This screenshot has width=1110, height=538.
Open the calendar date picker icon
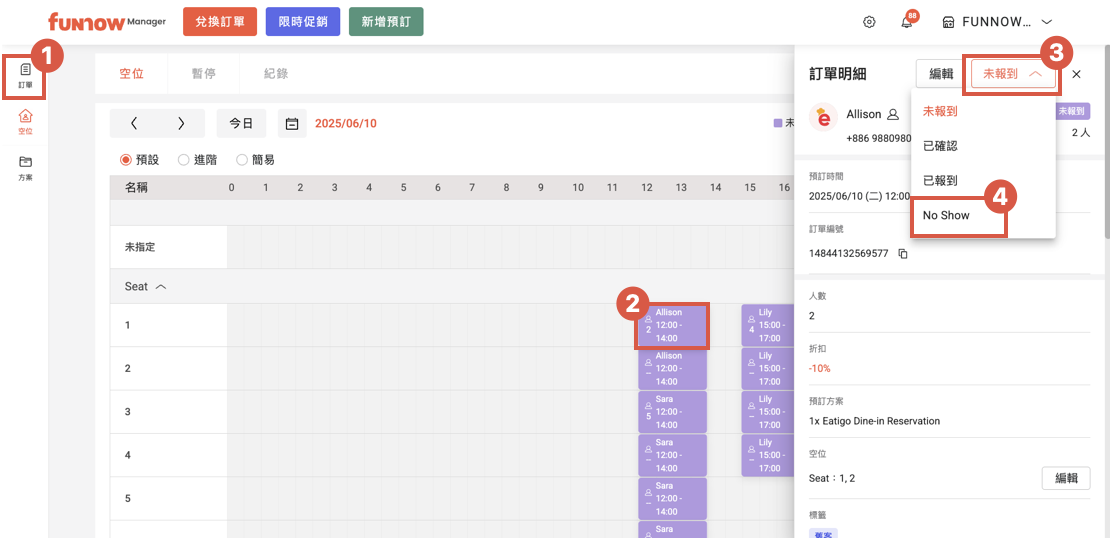[292, 124]
